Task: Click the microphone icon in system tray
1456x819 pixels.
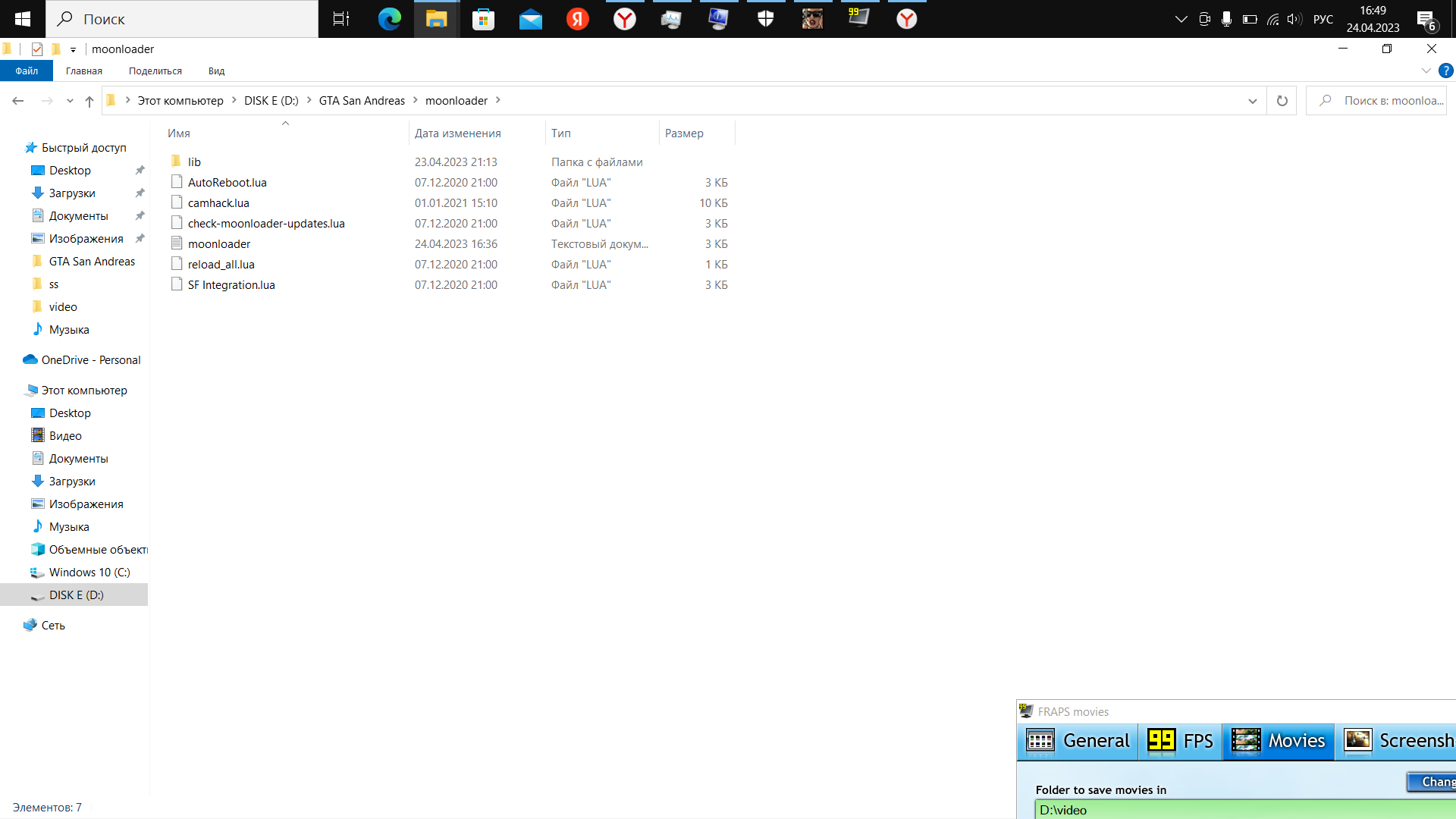Action: coord(1226,19)
